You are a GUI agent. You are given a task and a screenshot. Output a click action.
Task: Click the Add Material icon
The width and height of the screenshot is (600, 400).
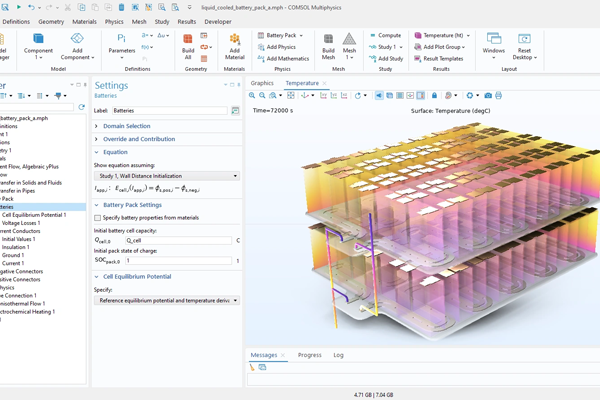(x=235, y=39)
